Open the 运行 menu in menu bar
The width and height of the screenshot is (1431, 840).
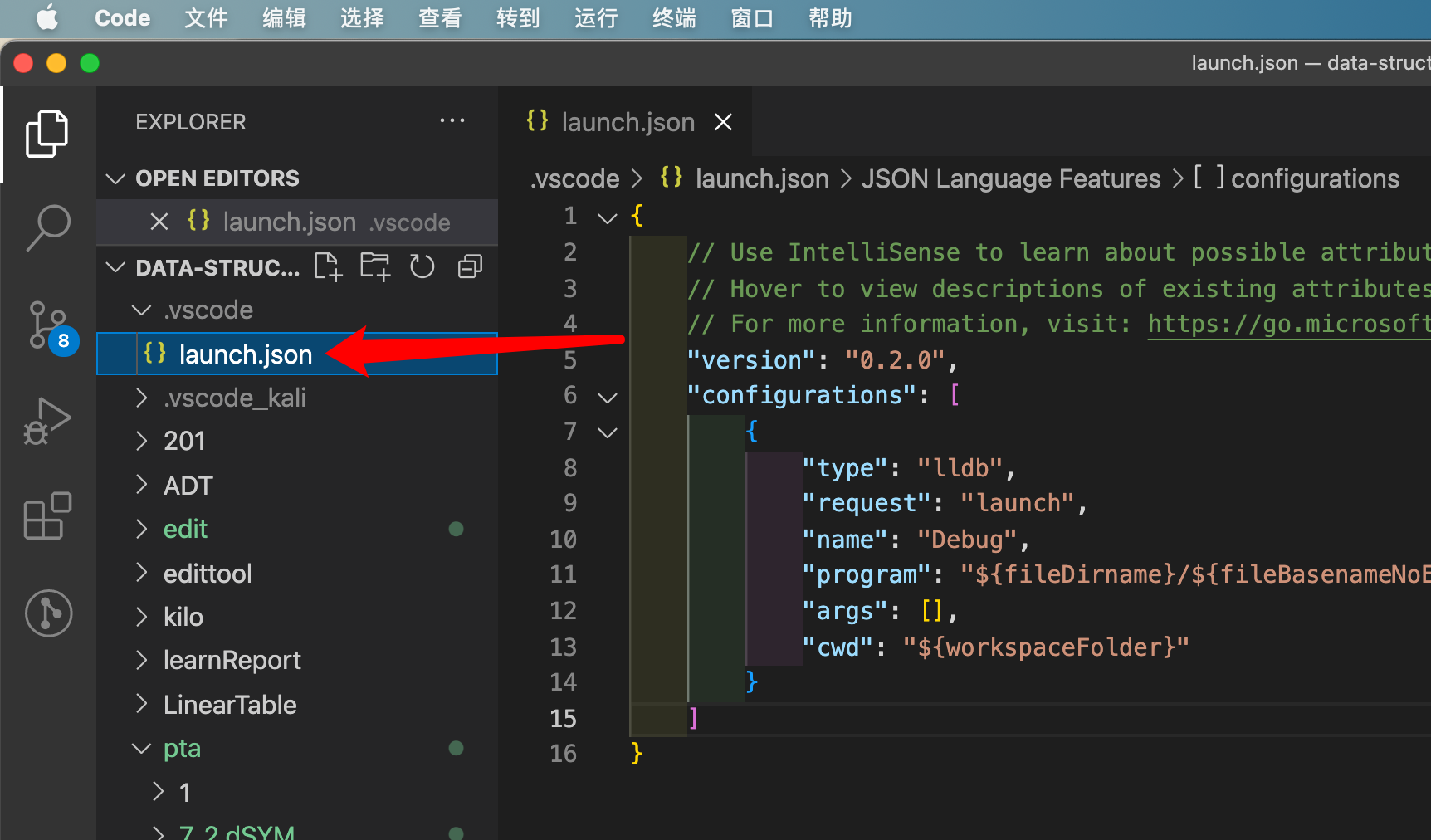pyautogui.click(x=595, y=18)
